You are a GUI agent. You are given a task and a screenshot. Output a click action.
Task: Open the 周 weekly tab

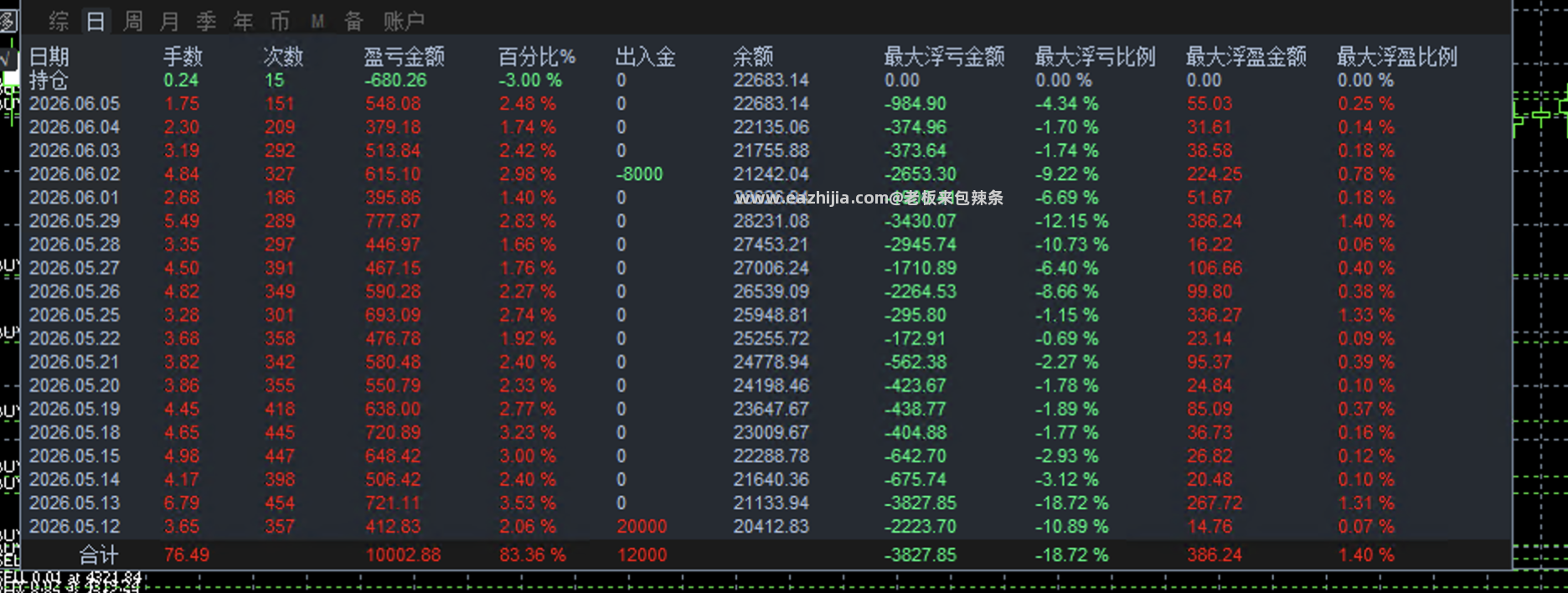click(132, 21)
